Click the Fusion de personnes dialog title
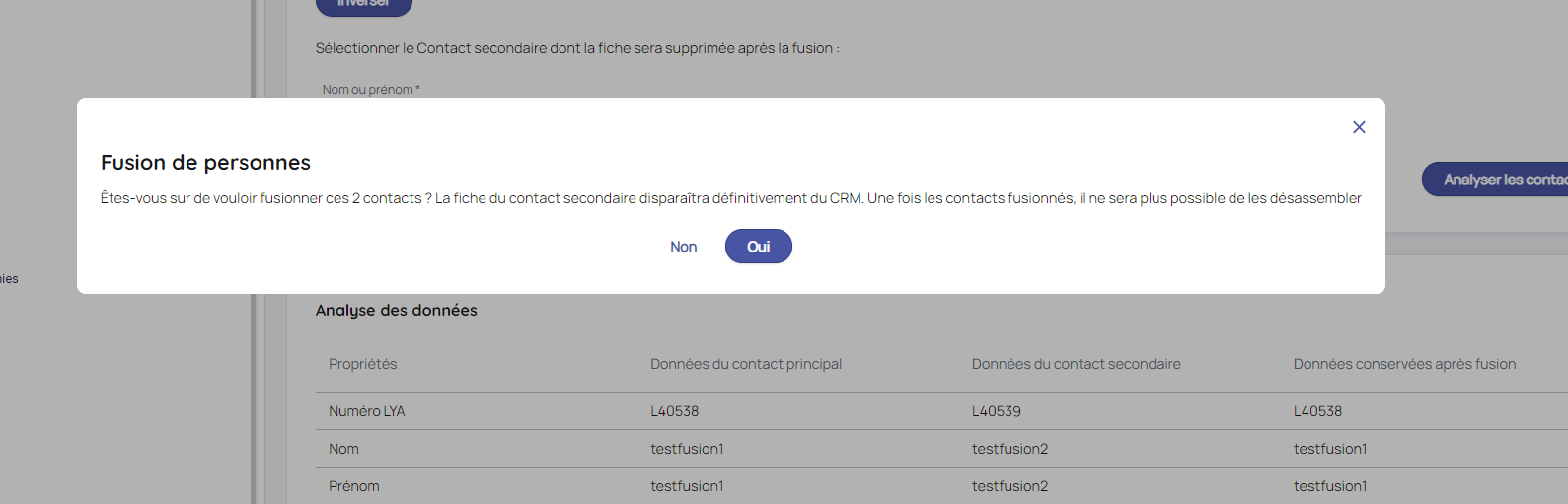 (x=205, y=163)
